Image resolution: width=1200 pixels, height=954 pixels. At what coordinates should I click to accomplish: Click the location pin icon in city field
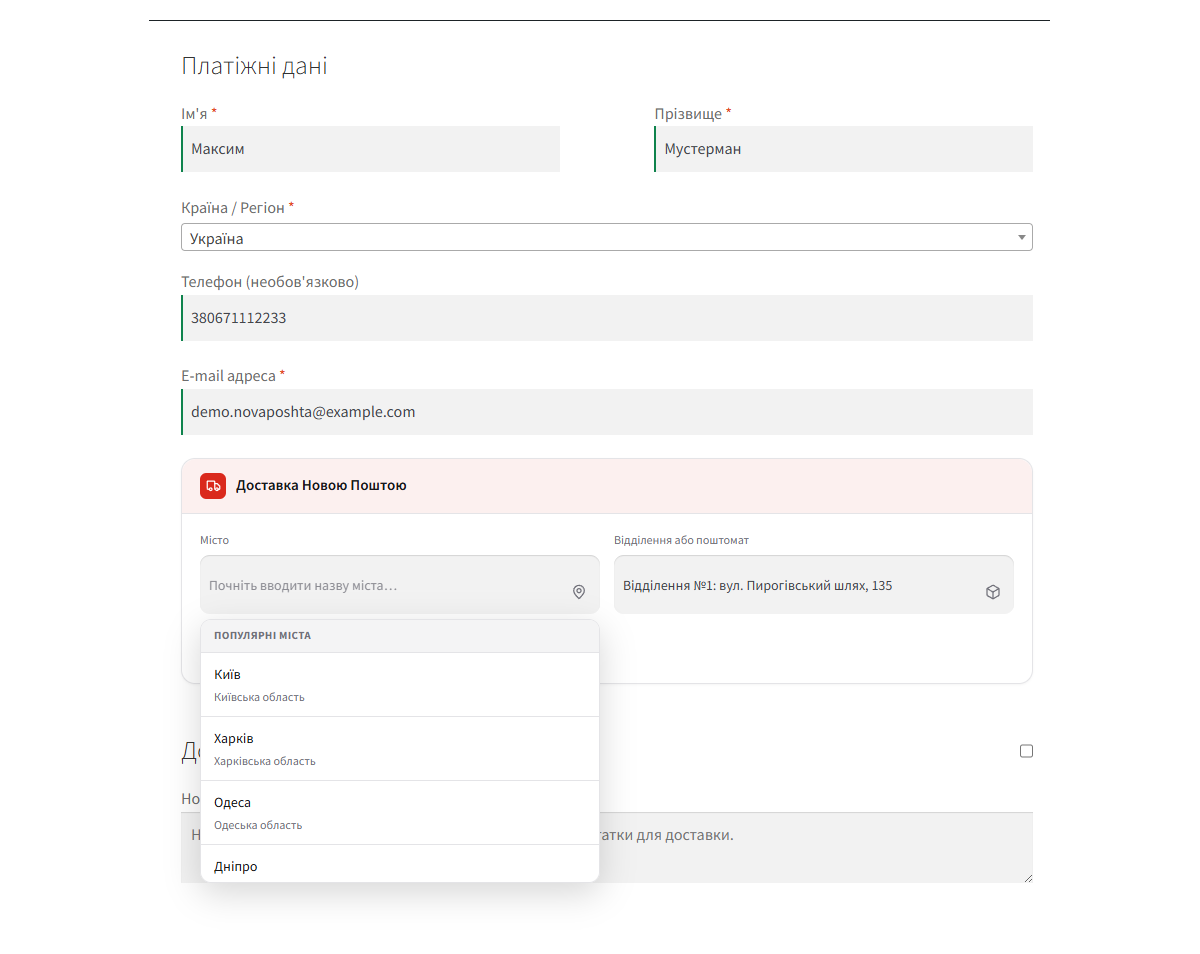coord(579,592)
